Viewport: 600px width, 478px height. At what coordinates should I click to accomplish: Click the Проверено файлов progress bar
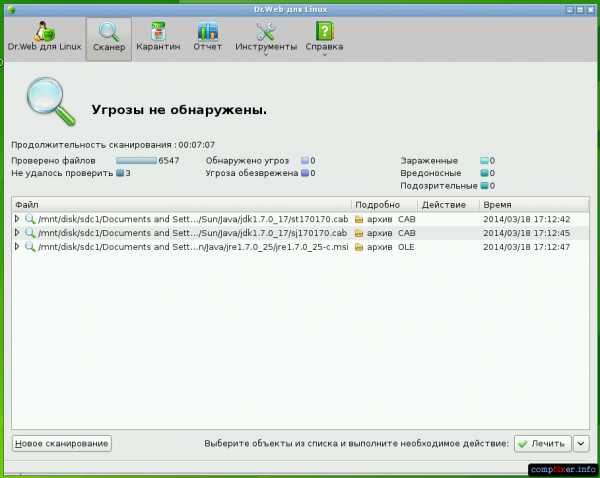[137, 160]
